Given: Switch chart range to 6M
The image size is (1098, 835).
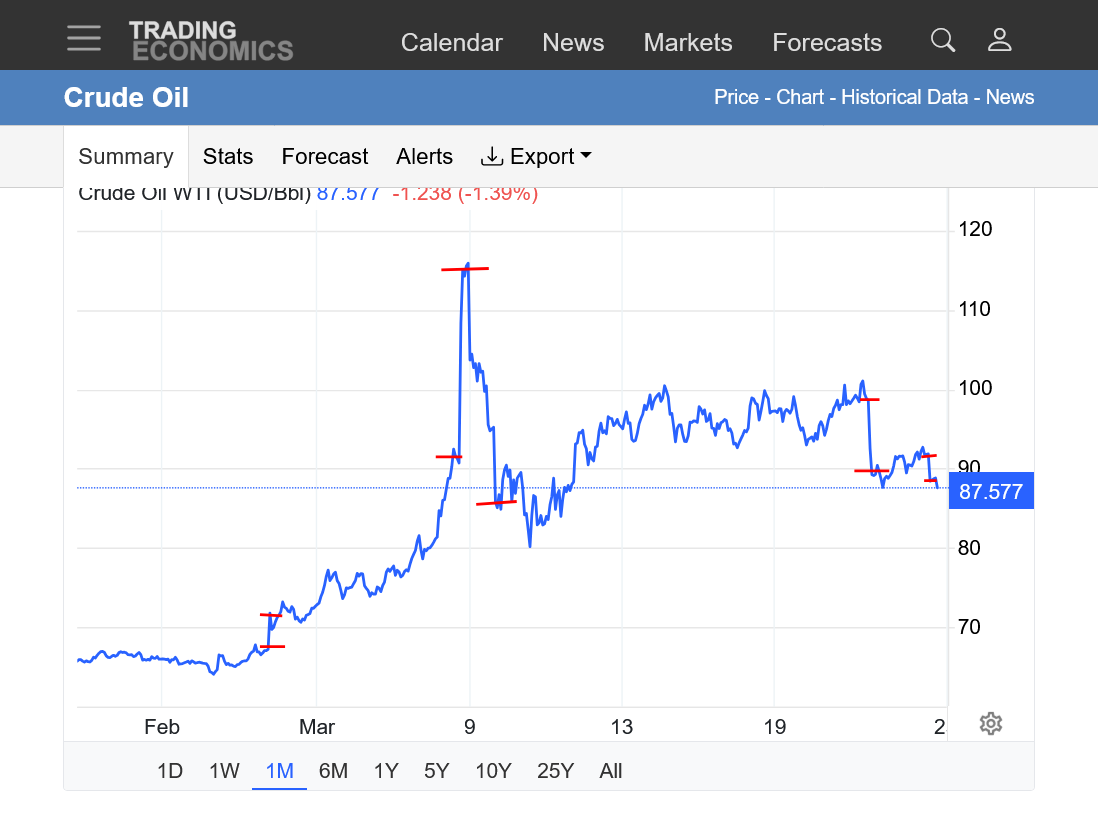Looking at the screenshot, I should [x=333, y=770].
